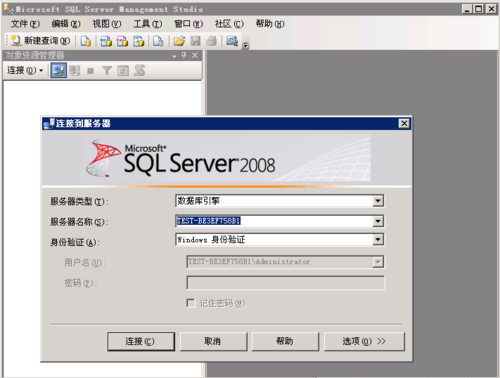Expand the 服务器名称 dropdown arrow

[x=378, y=221]
